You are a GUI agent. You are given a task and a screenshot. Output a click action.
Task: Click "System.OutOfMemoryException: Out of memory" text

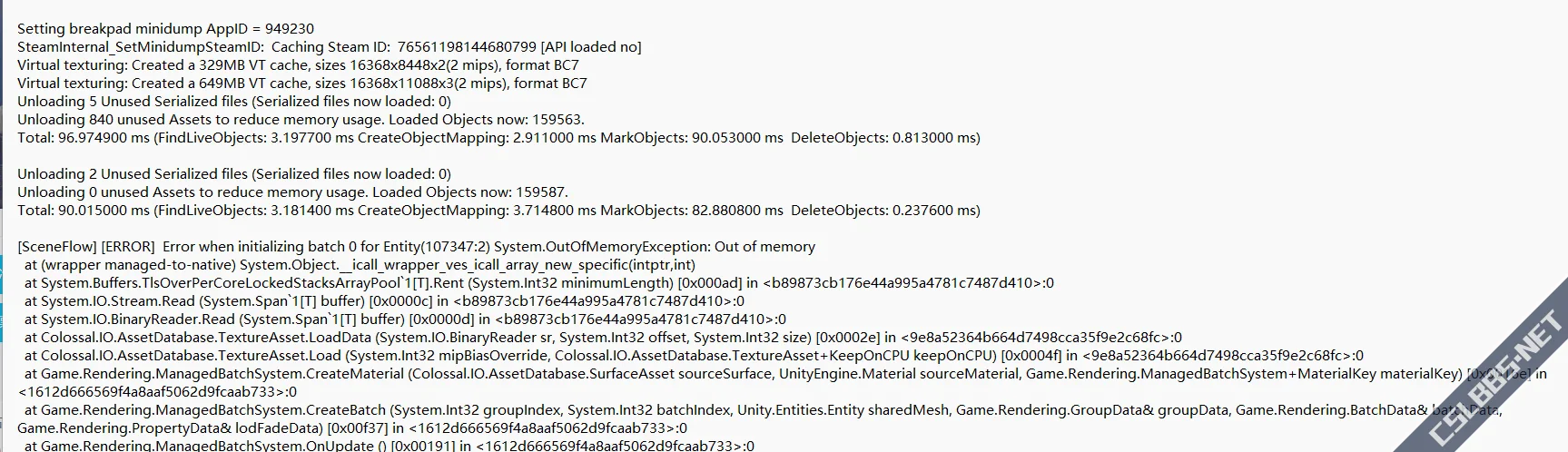click(x=654, y=247)
